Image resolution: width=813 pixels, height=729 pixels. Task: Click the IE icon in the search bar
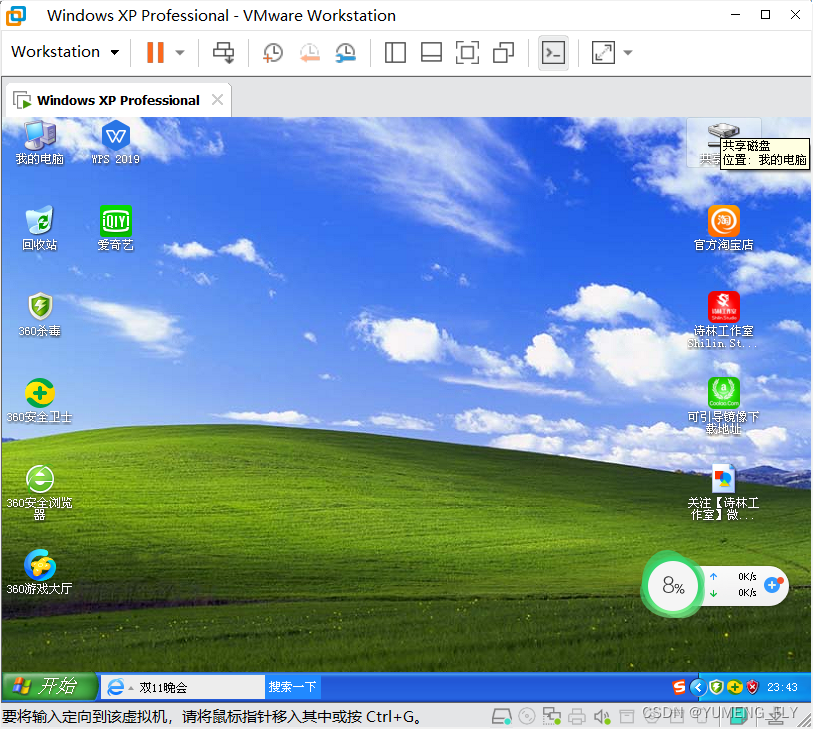tap(115, 688)
